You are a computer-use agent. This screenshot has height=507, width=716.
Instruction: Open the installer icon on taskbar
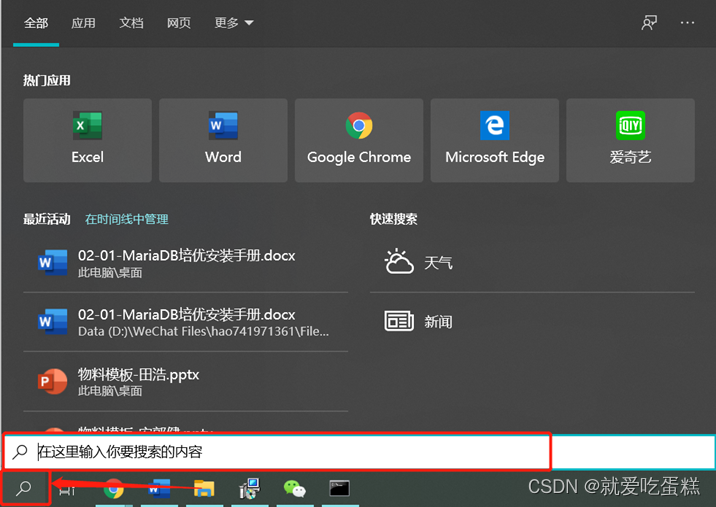249,489
